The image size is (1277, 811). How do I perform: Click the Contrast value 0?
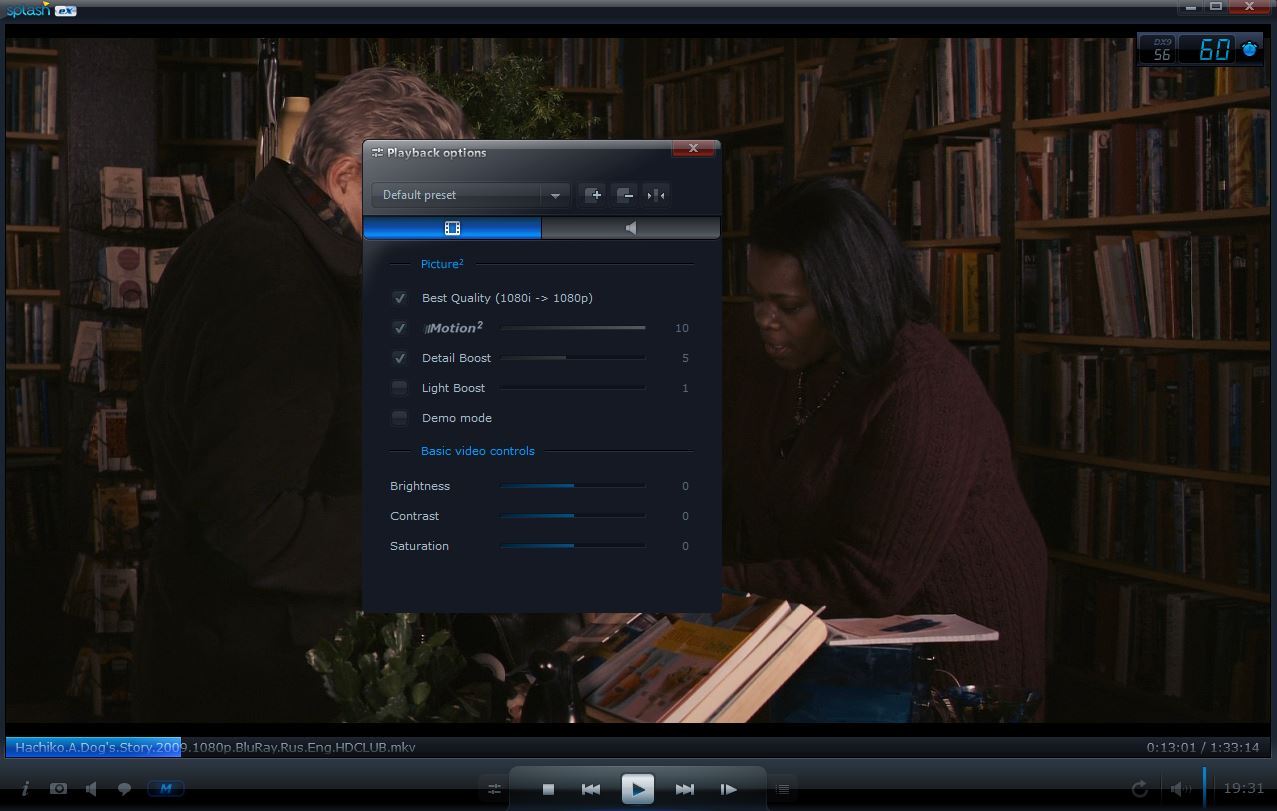[685, 516]
